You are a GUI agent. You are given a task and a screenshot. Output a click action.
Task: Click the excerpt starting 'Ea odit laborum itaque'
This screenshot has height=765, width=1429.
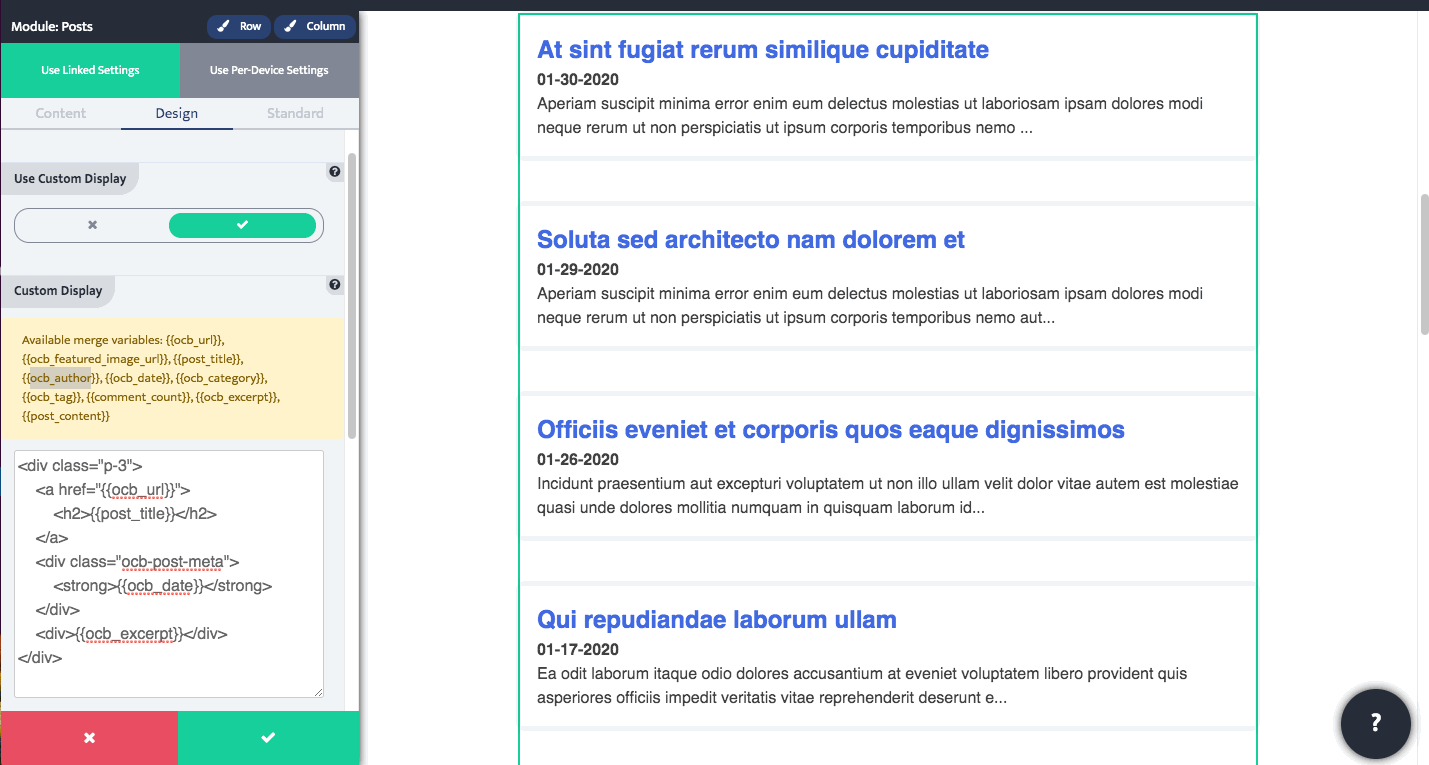pos(862,685)
